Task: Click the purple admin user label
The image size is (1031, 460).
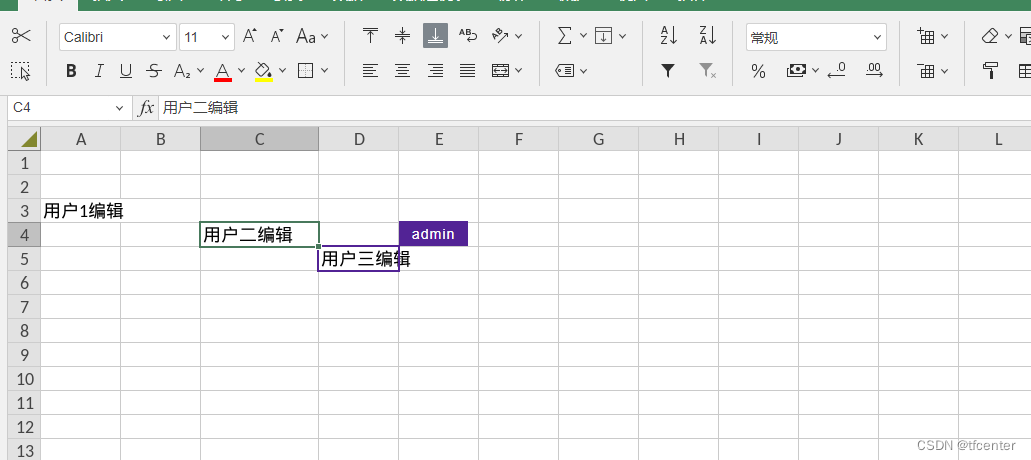Action: click(x=433, y=234)
